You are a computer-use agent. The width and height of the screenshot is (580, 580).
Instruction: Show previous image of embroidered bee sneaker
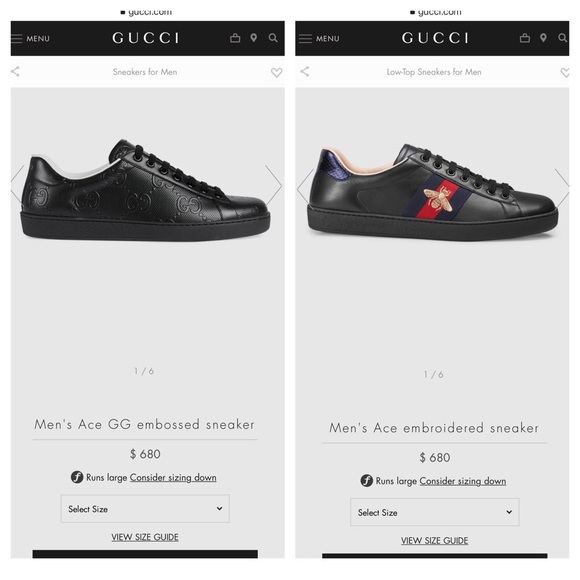(305, 189)
